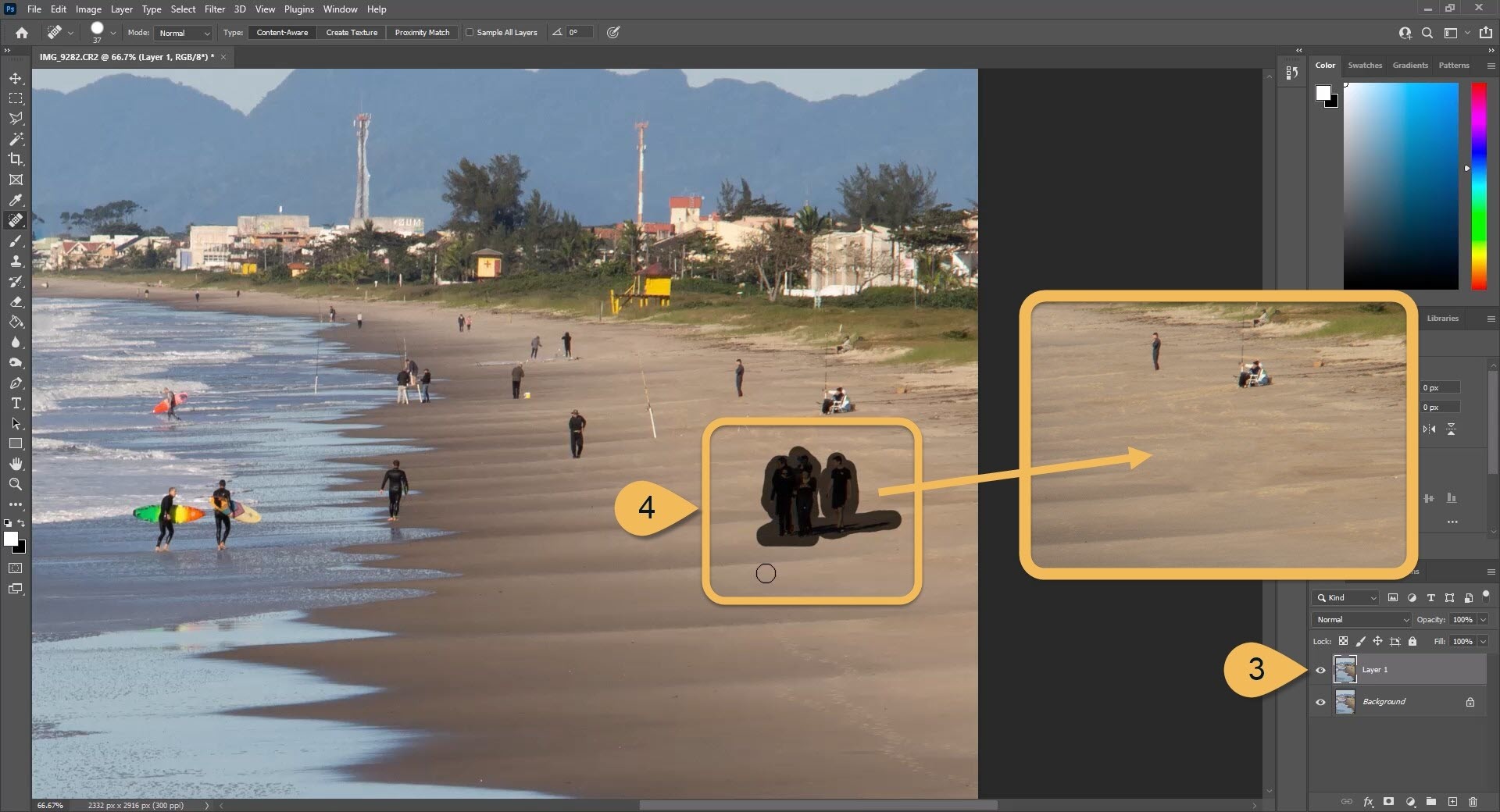Toggle Quick Mask mode

click(x=16, y=568)
